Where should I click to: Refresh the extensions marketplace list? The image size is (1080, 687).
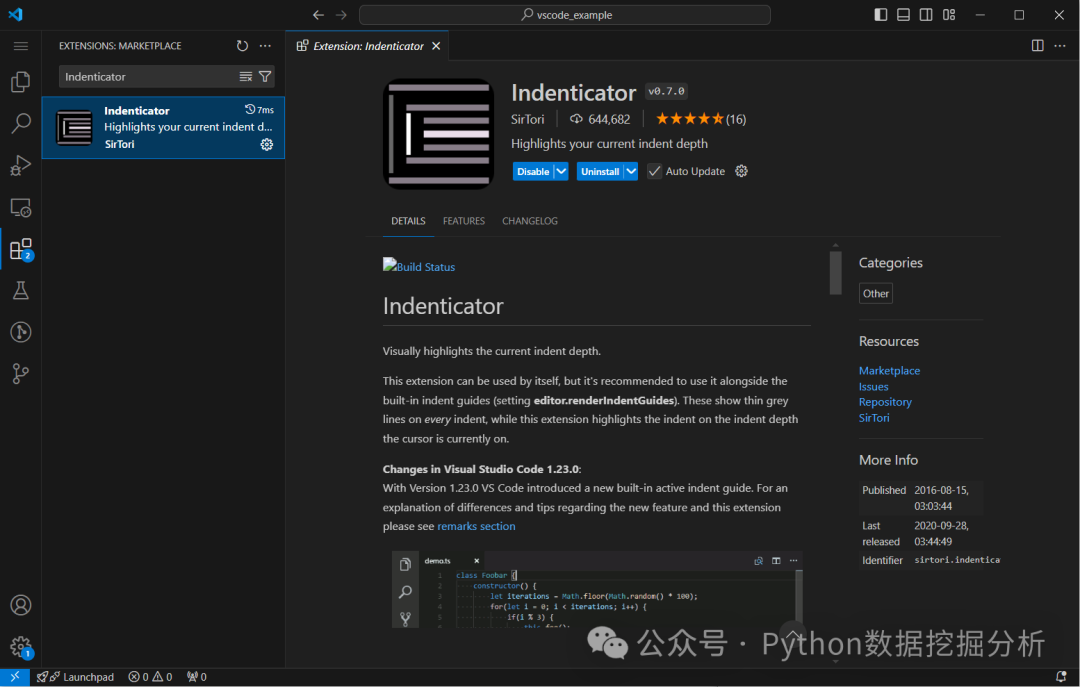pyautogui.click(x=242, y=46)
